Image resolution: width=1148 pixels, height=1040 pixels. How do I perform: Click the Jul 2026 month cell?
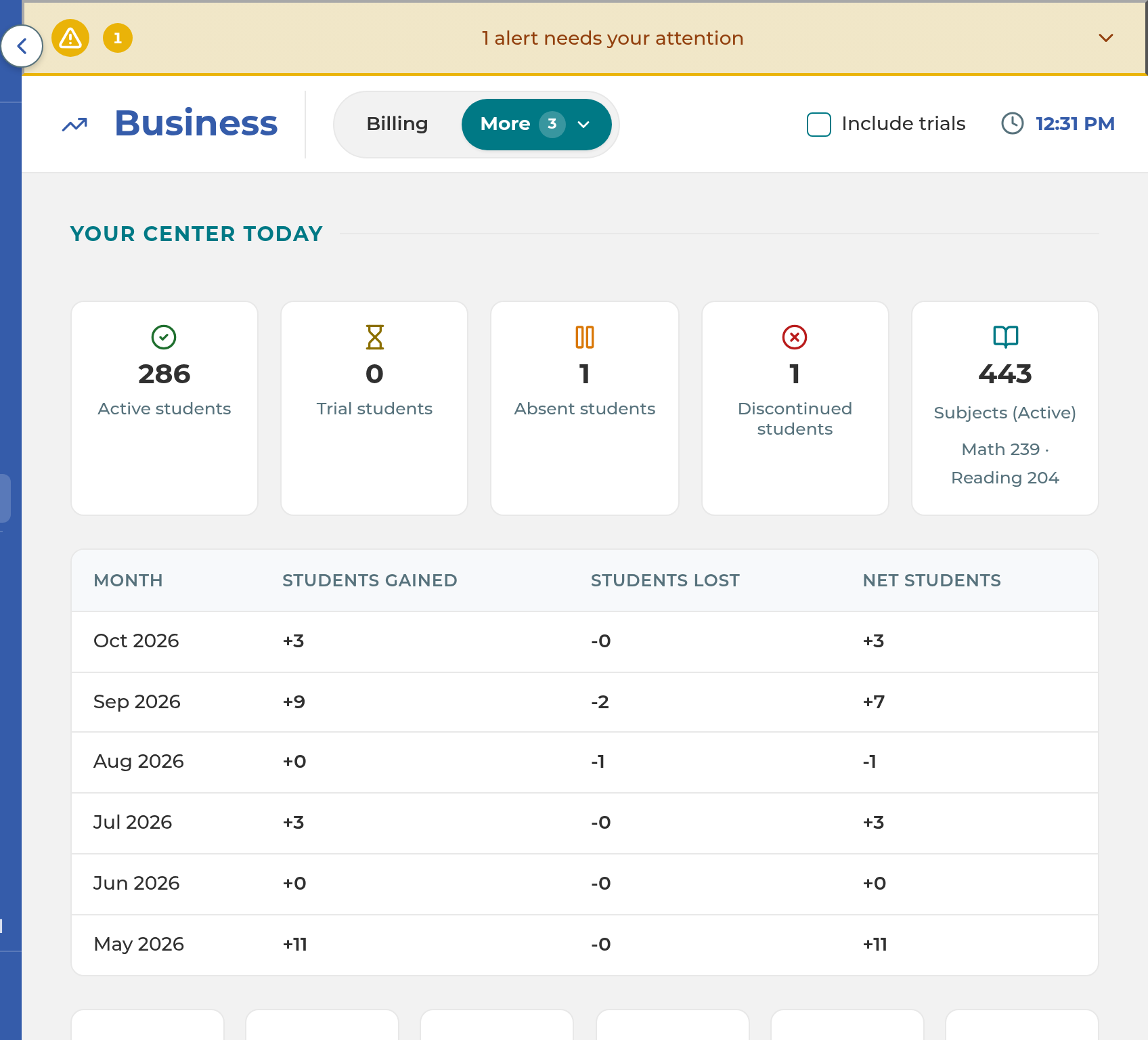133,822
